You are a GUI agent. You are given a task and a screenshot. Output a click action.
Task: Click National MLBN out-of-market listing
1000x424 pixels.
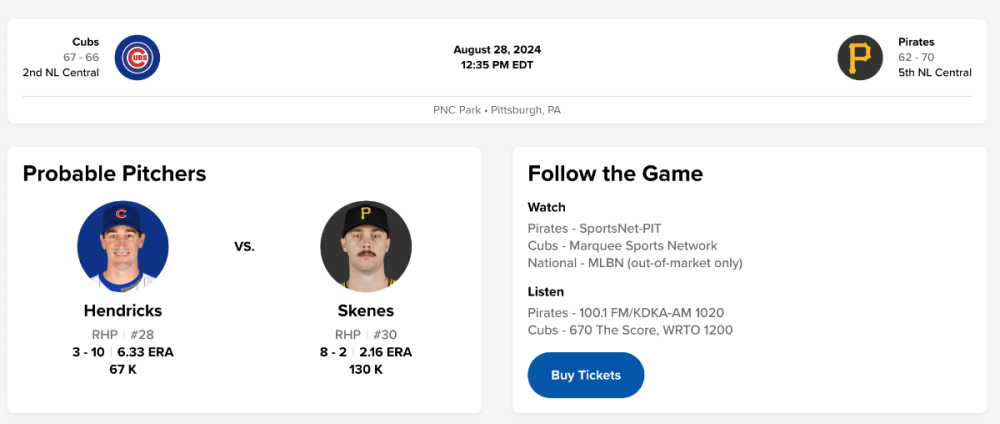click(635, 263)
